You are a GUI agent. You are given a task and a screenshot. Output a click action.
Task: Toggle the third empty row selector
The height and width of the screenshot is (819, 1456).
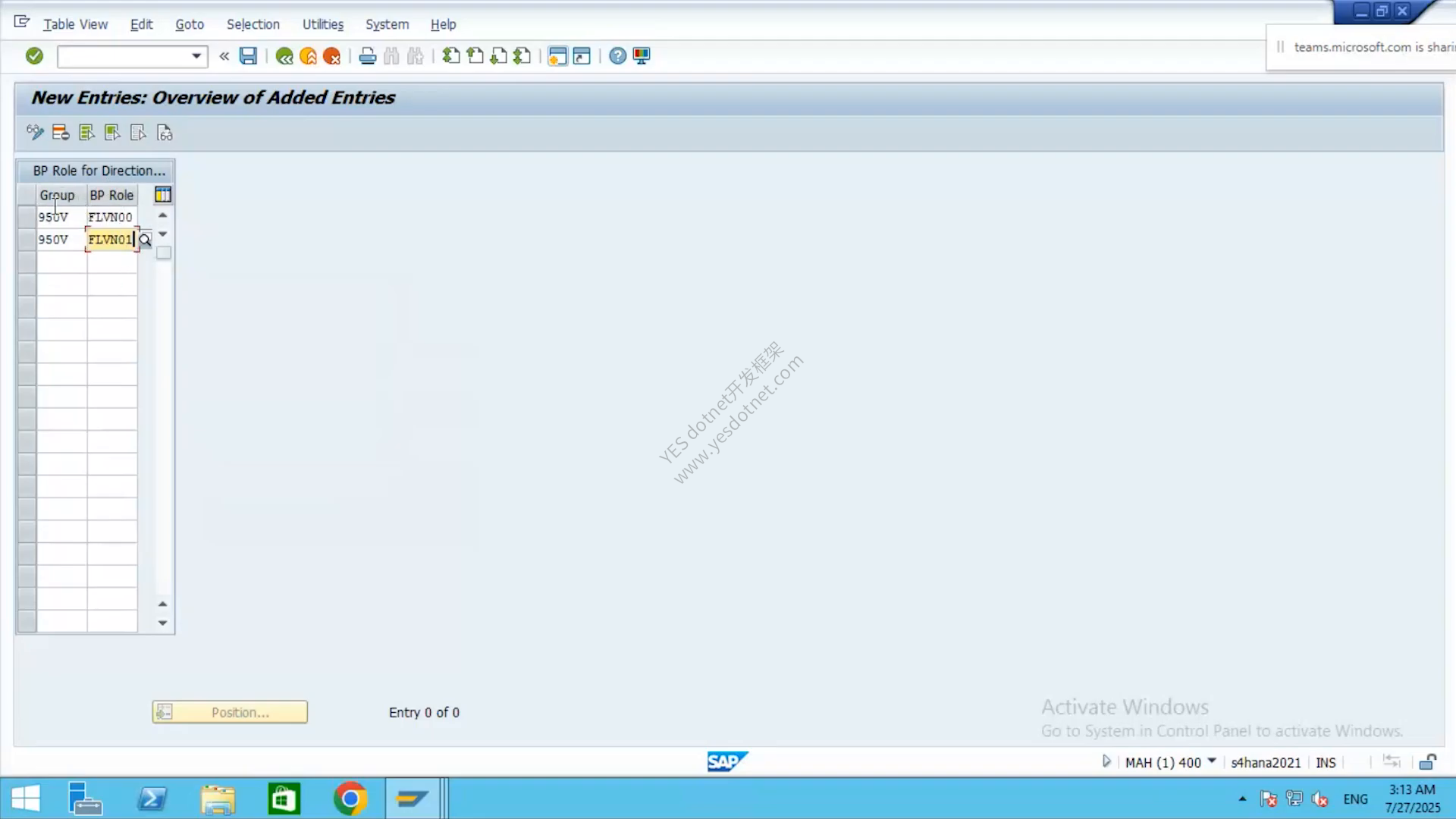pyautogui.click(x=27, y=262)
